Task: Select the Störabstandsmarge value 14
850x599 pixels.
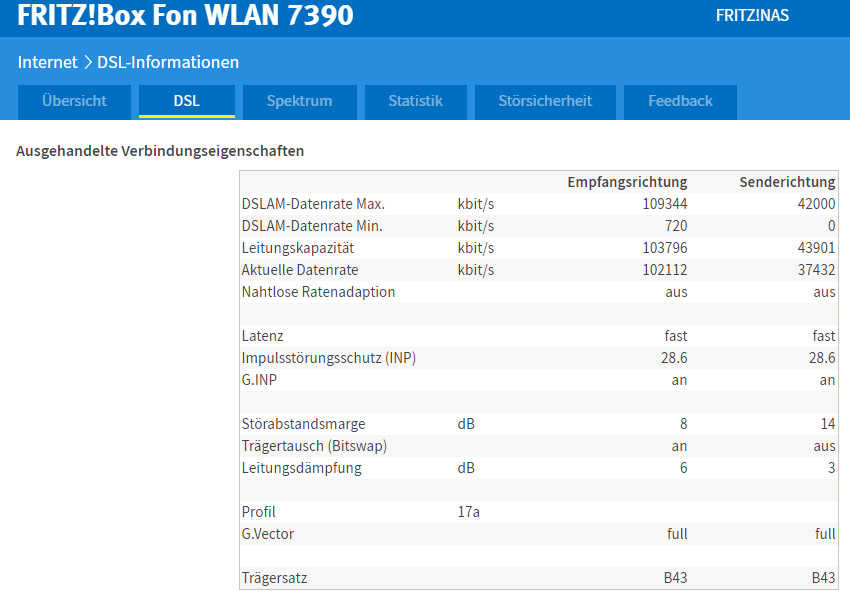Action: click(828, 424)
